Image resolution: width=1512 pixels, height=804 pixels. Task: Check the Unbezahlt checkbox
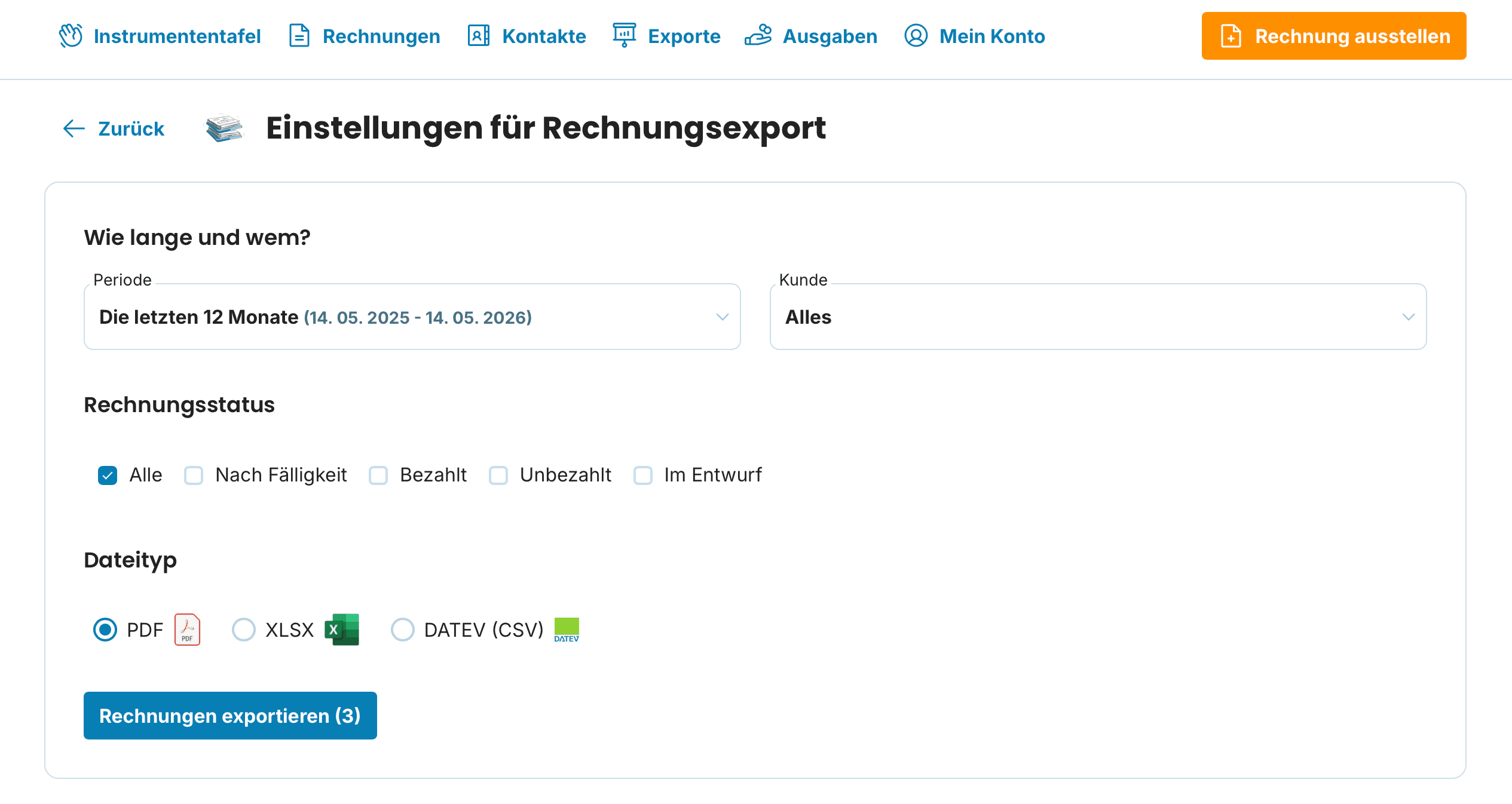click(x=498, y=475)
